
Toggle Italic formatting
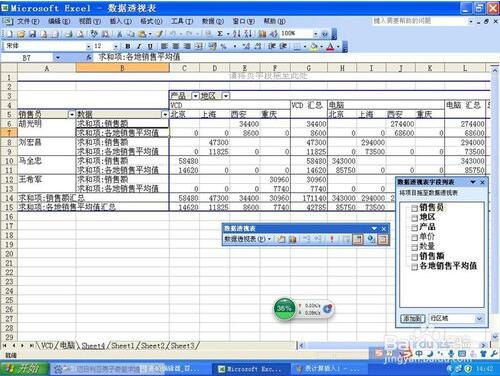coord(139,46)
